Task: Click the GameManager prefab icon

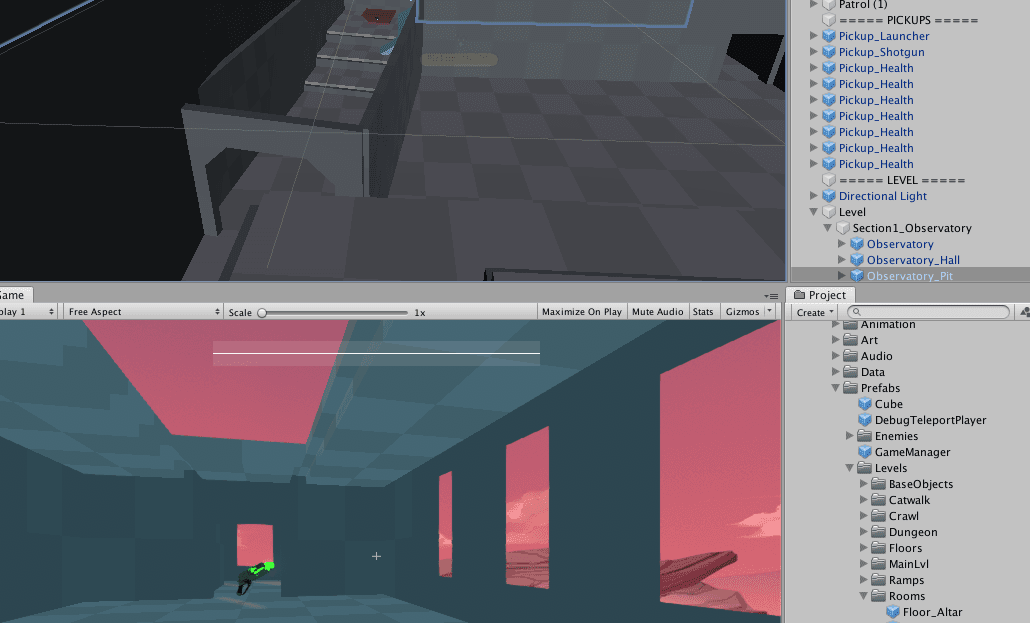Action: tap(865, 452)
